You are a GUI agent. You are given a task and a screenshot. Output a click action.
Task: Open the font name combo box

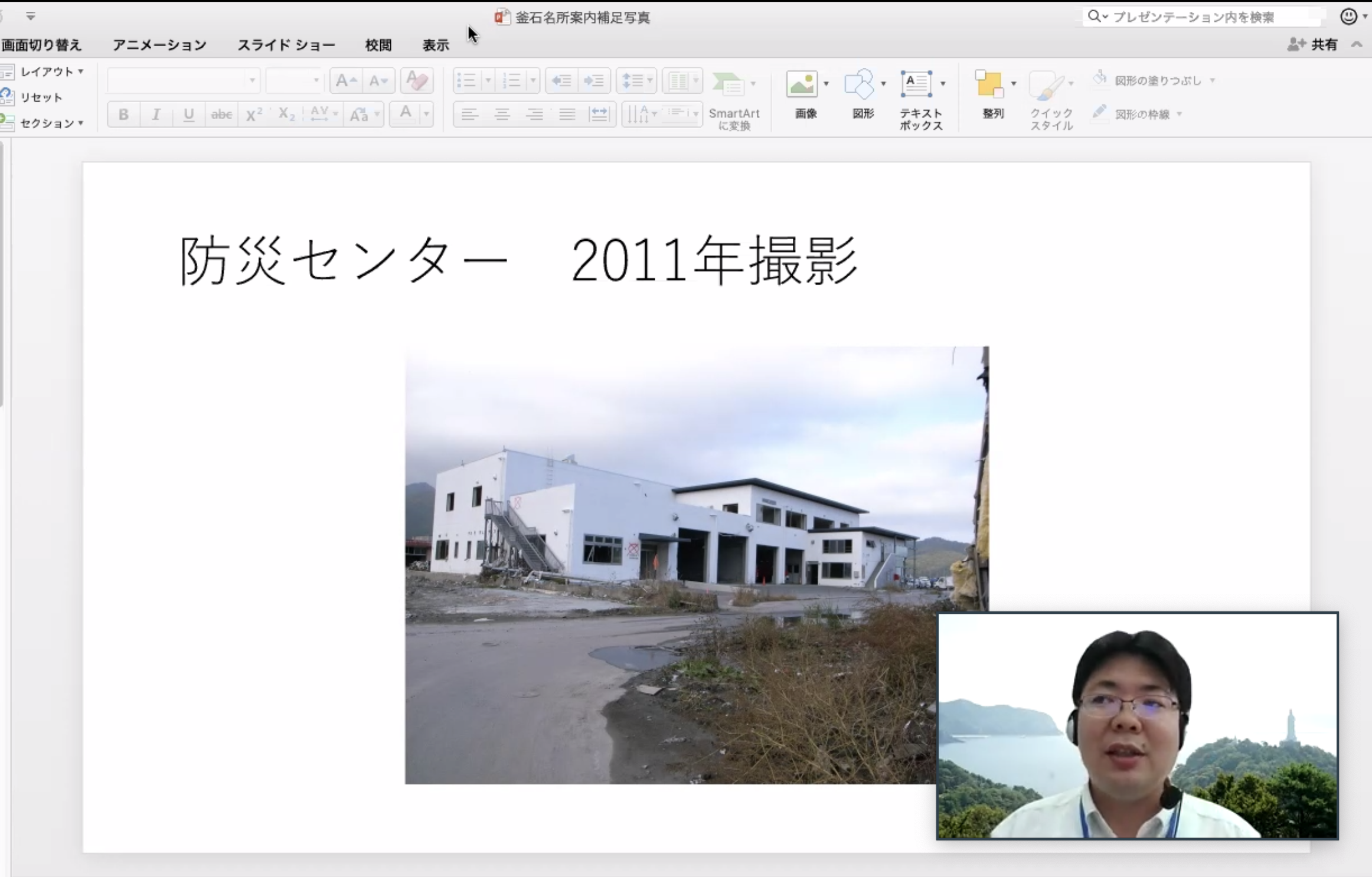click(x=183, y=80)
